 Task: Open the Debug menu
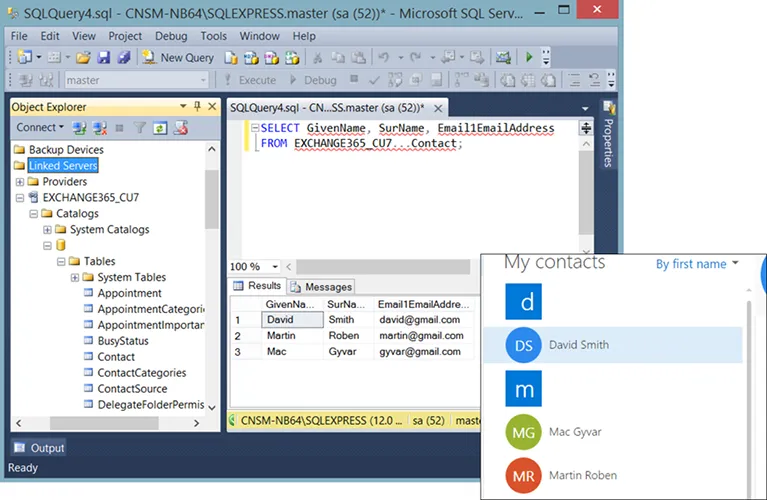(171, 36)
